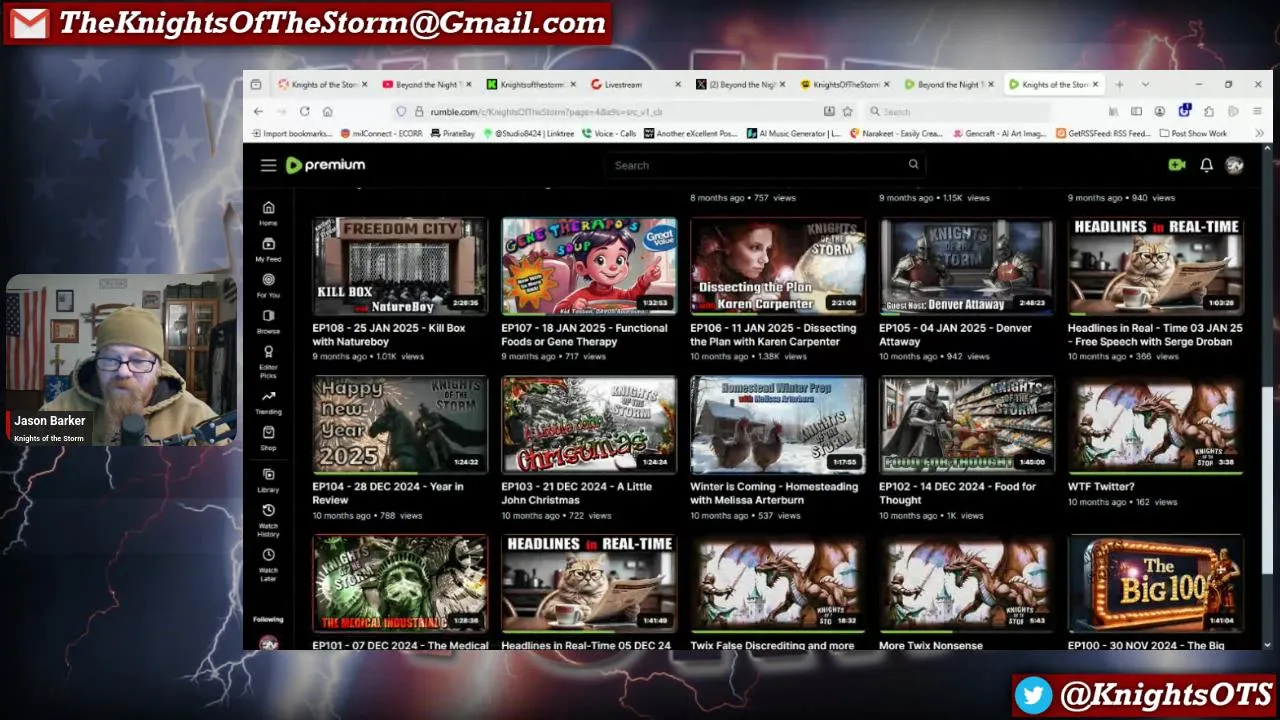
Task: Bookmark this page with star icon
Action: [x=847, y=111]
